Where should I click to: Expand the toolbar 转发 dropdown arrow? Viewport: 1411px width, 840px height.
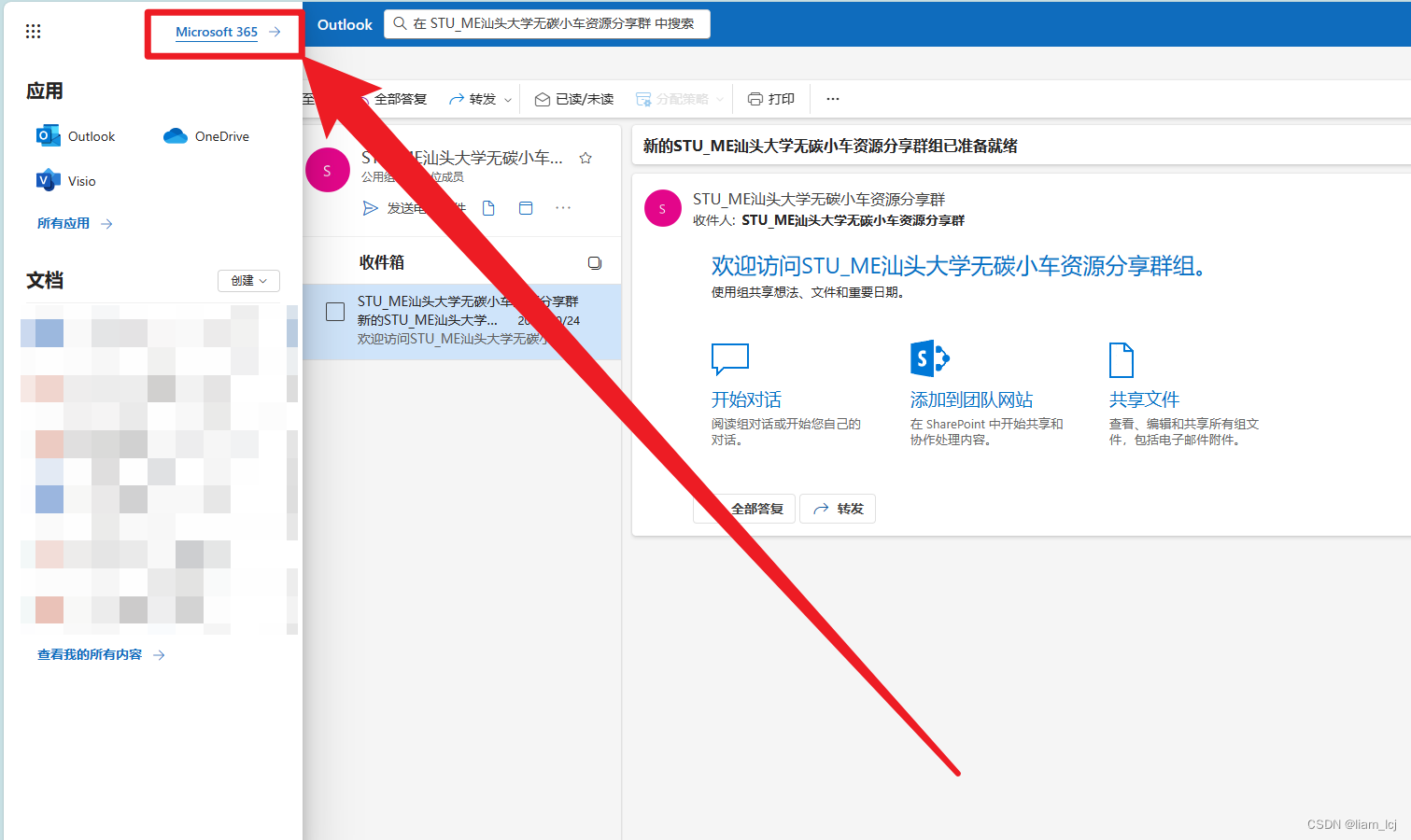point(508,100)
